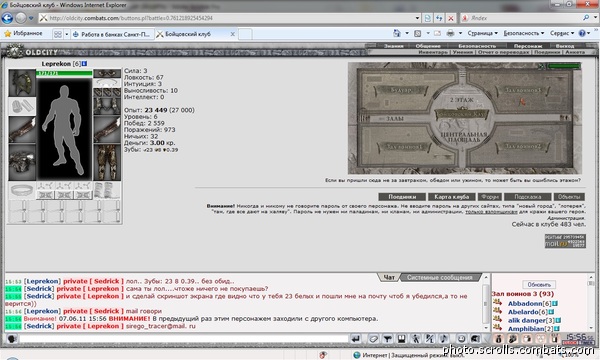The image size is (600, 360).
Task: Click the Обновить refresh button in user list
Action: [x=539, y=285]
